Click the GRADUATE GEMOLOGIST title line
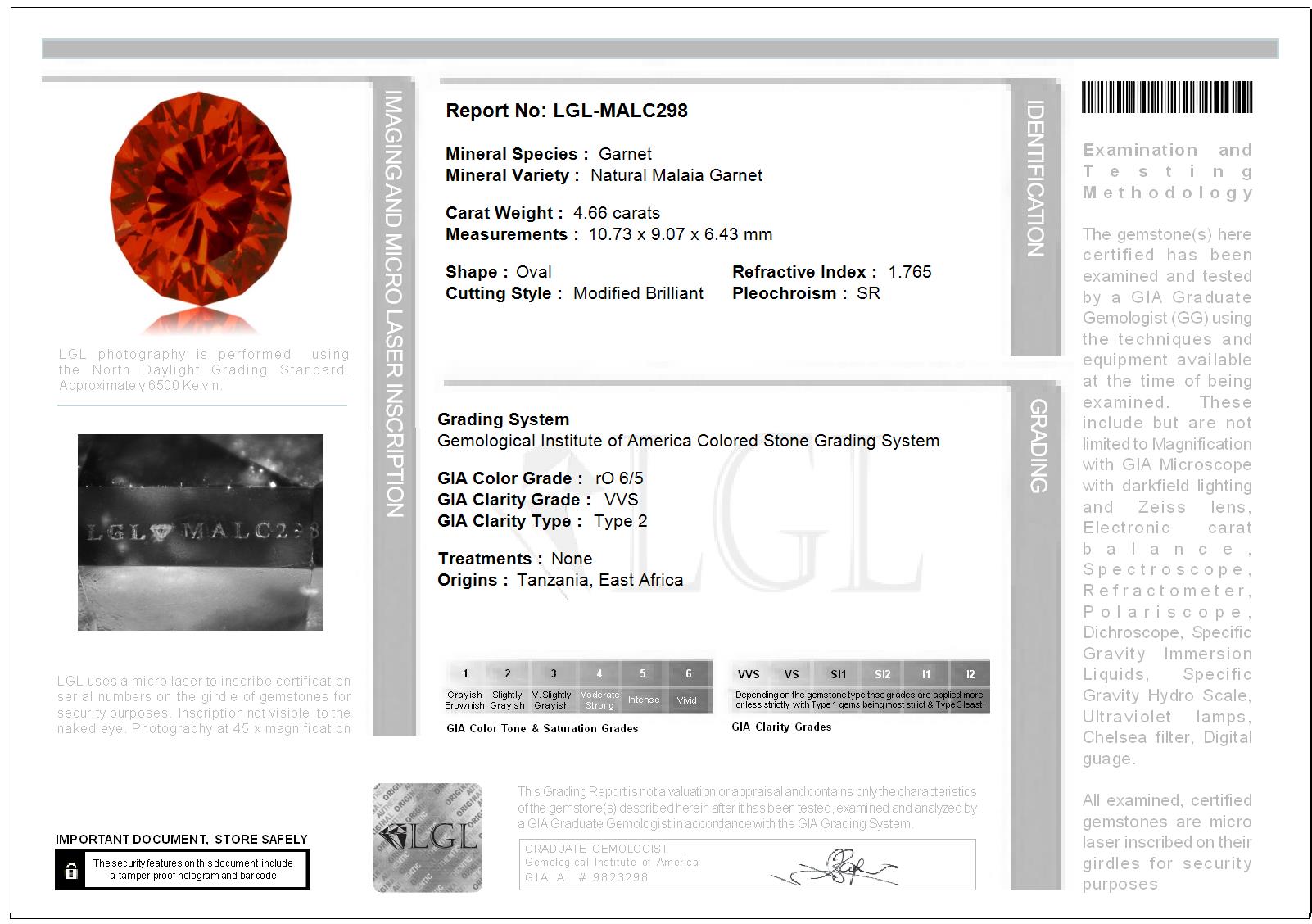The width and height of the screenshot is (1312, 924). [x=596, y=849]
